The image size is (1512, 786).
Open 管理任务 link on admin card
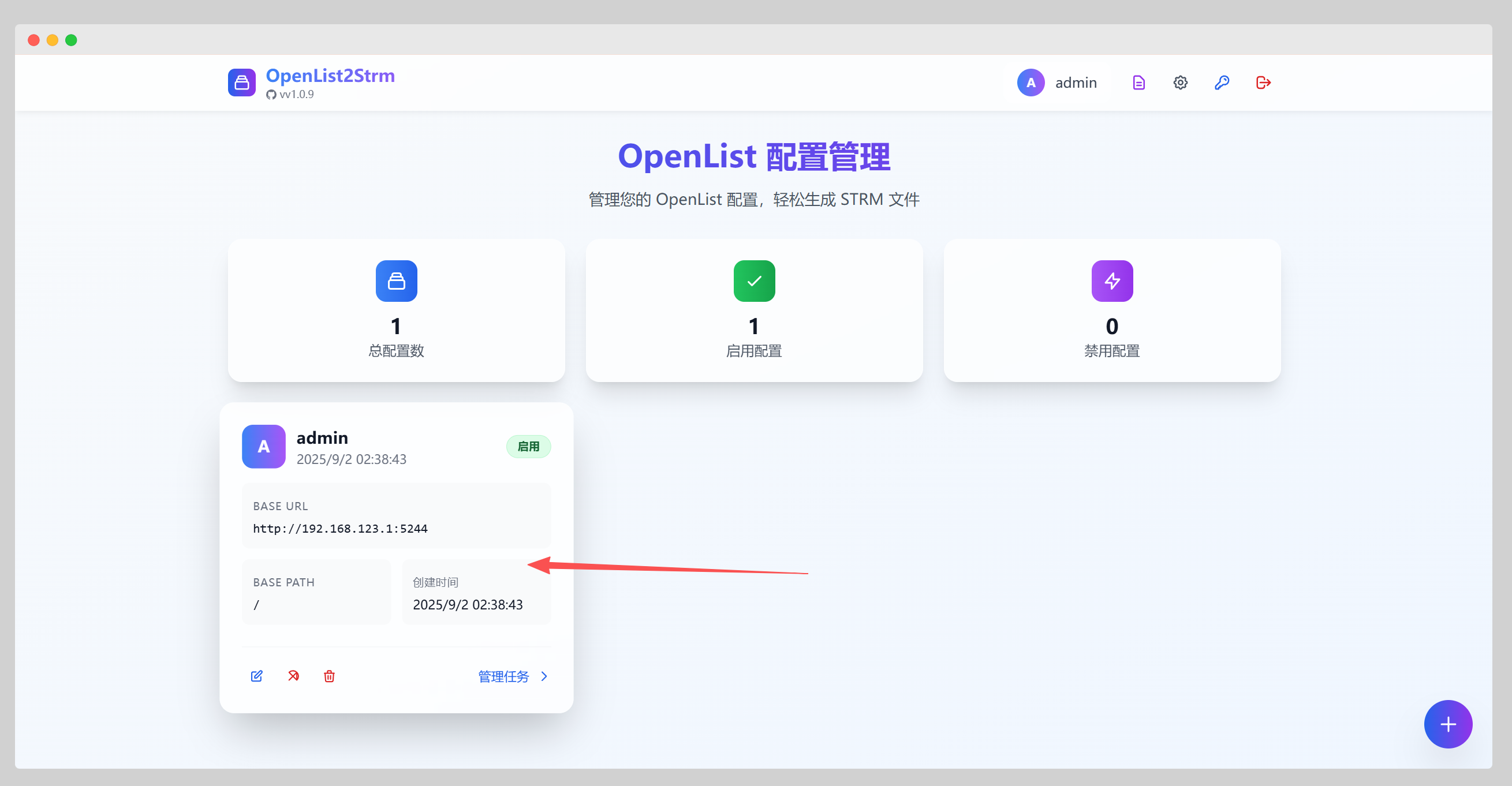pos(503,676)
